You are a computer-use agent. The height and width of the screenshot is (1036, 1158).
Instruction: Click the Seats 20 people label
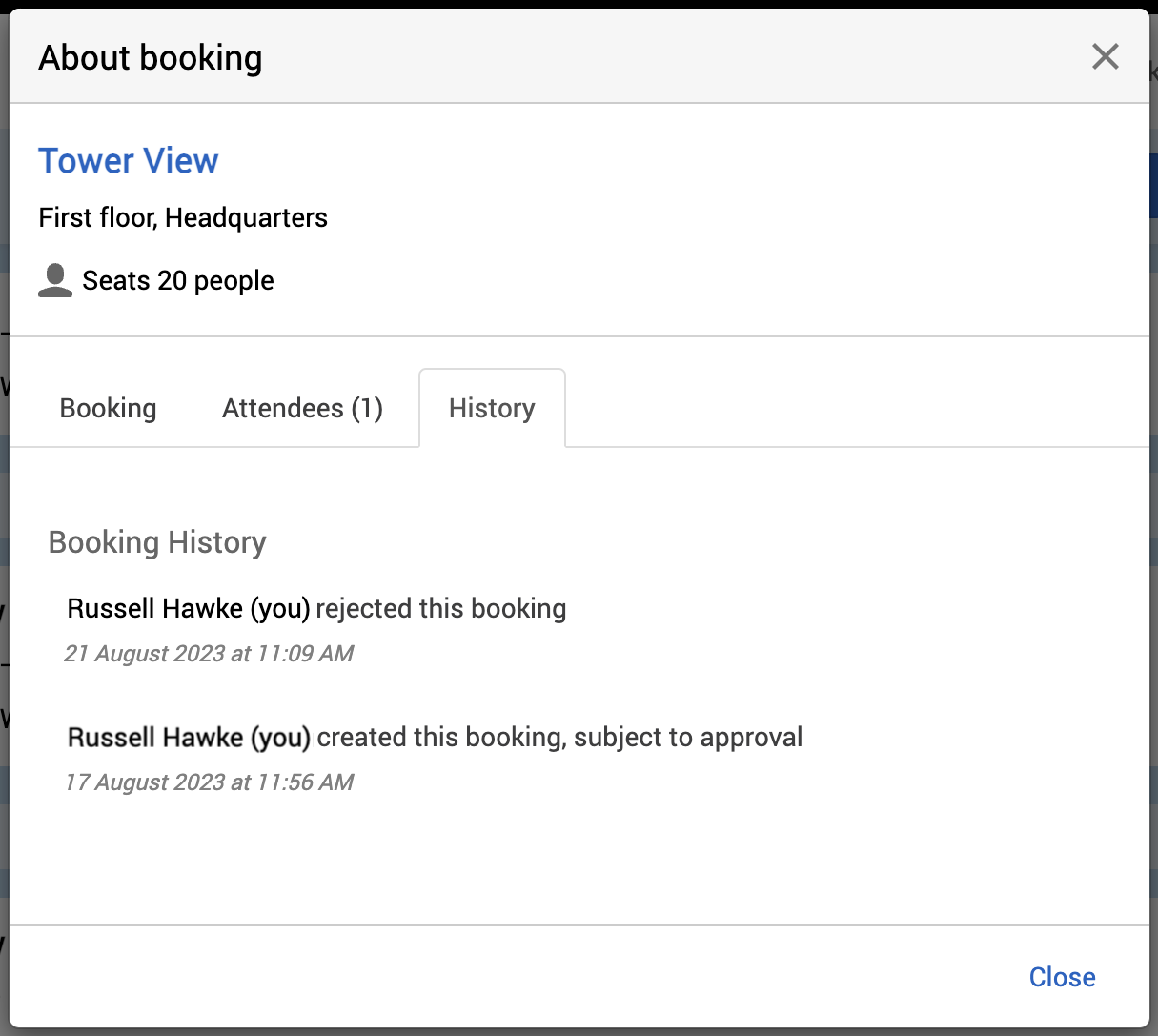coord(178,280)
